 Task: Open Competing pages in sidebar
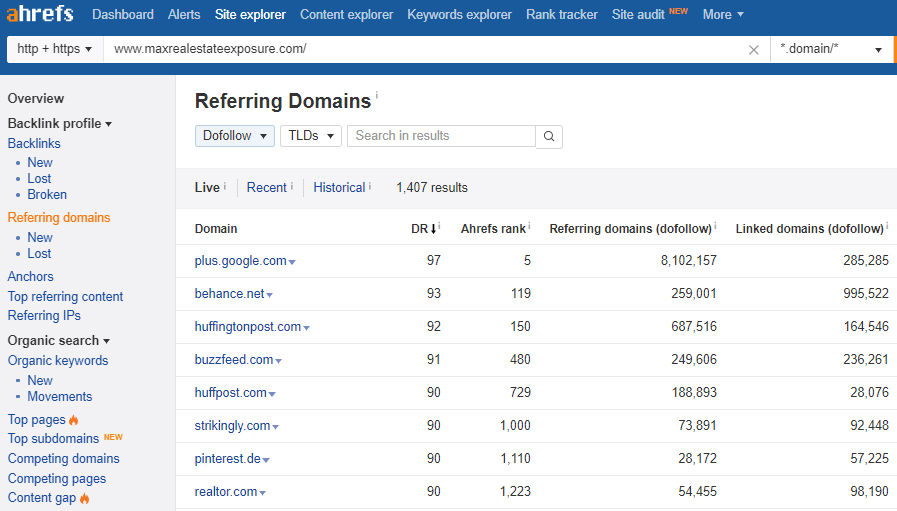pyautogui.click(x=57, y=478)
